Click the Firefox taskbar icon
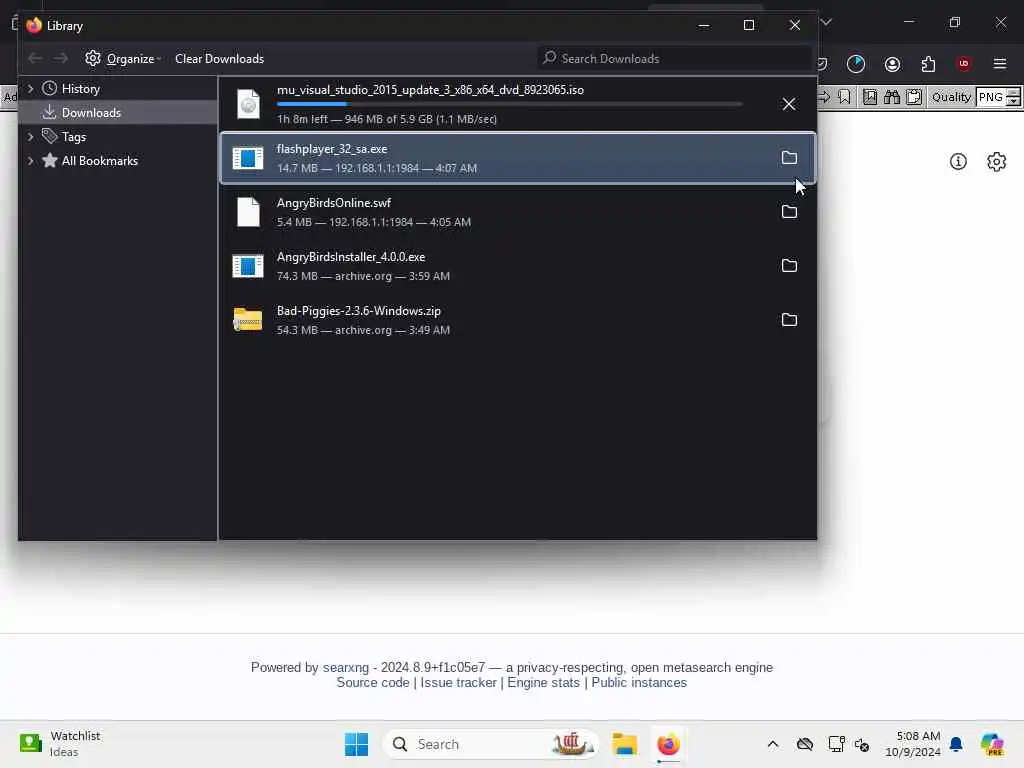 [668, 744]
